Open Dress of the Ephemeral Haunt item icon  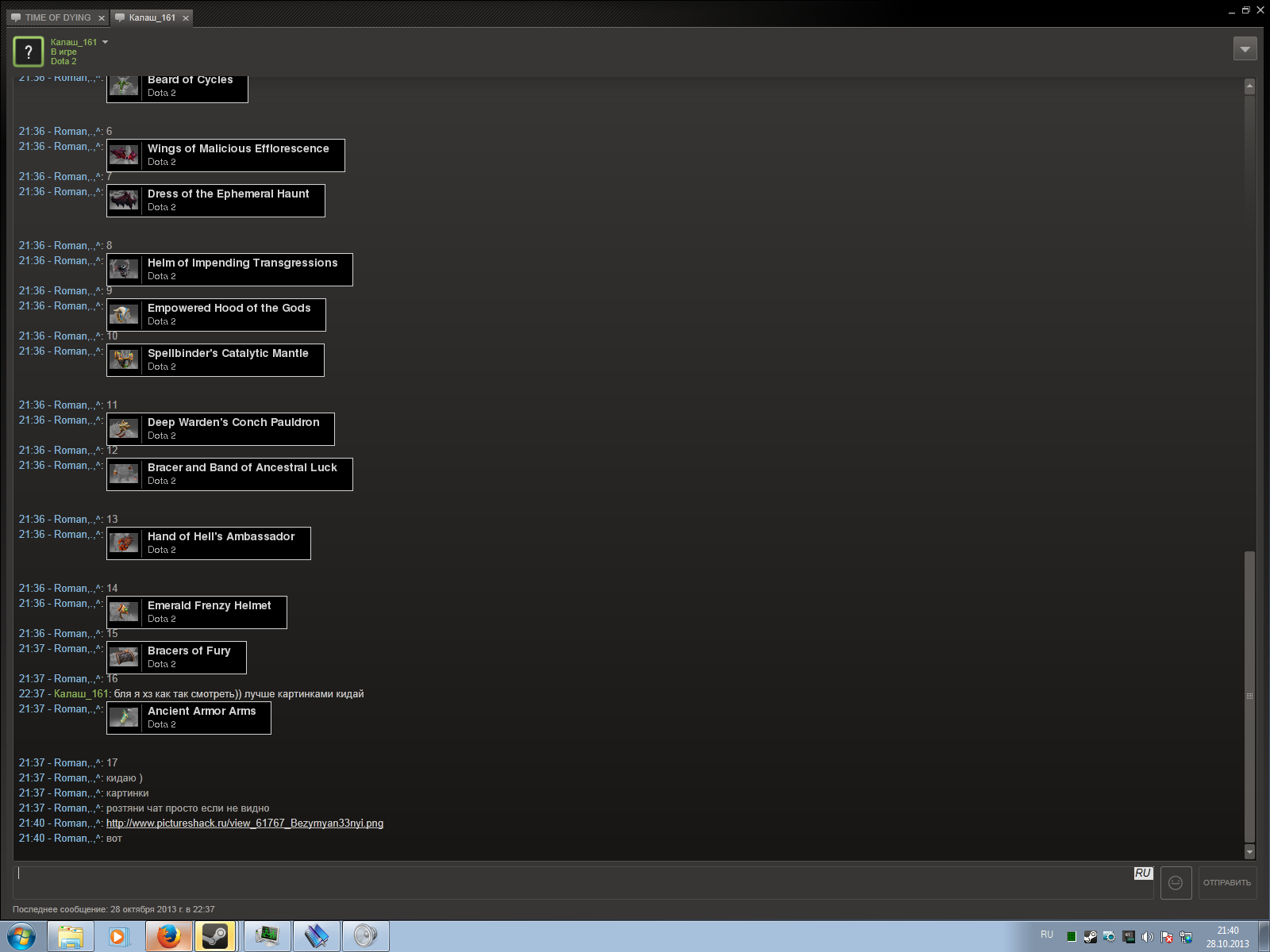(124, 200)
